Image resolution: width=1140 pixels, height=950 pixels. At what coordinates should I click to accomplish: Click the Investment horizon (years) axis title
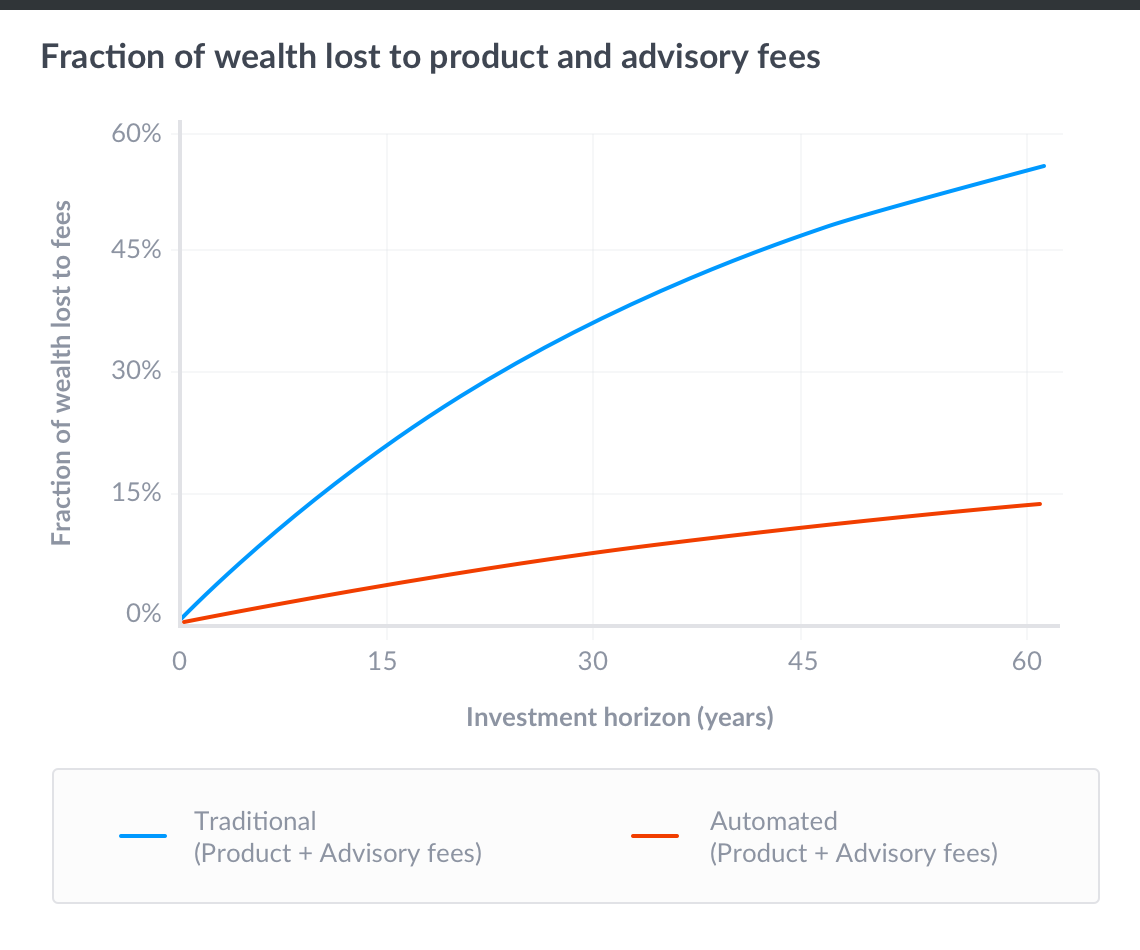point(620,717)
